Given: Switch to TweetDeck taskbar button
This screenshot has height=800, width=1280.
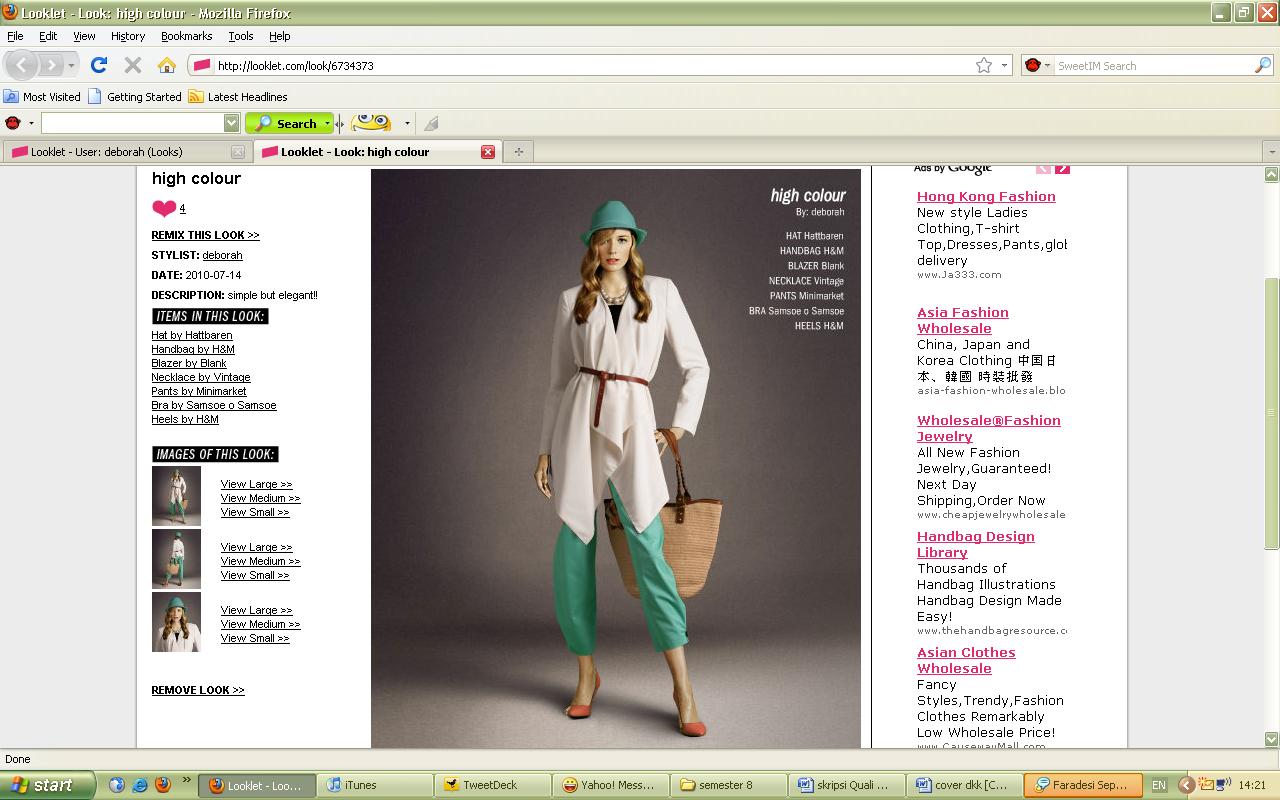Looking at the screenshot, I should coord(492,785).
